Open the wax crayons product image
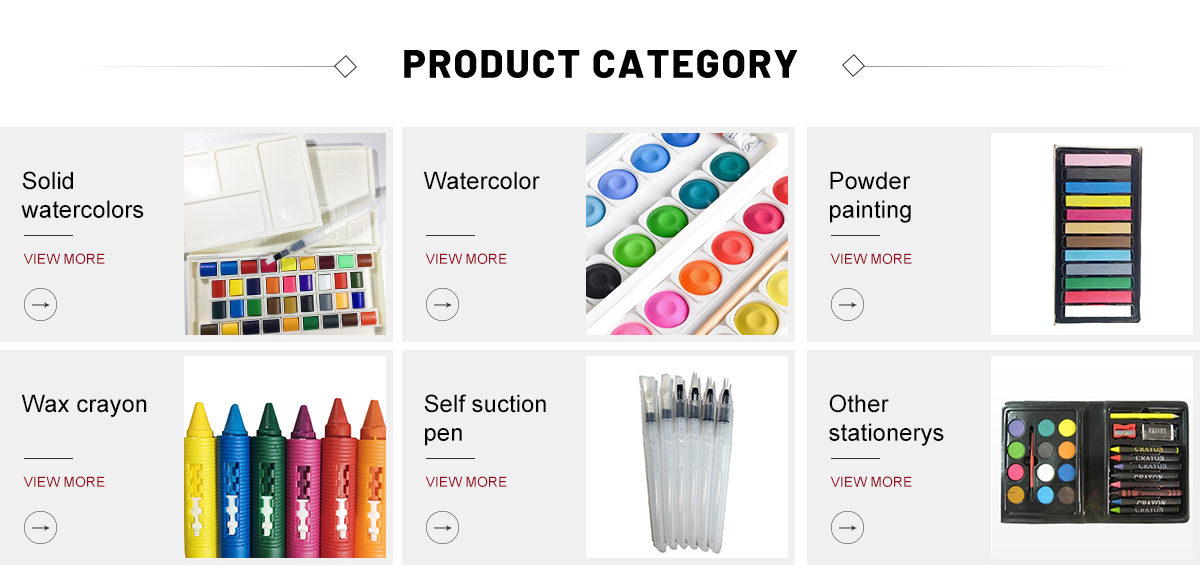 coord(285,457)
